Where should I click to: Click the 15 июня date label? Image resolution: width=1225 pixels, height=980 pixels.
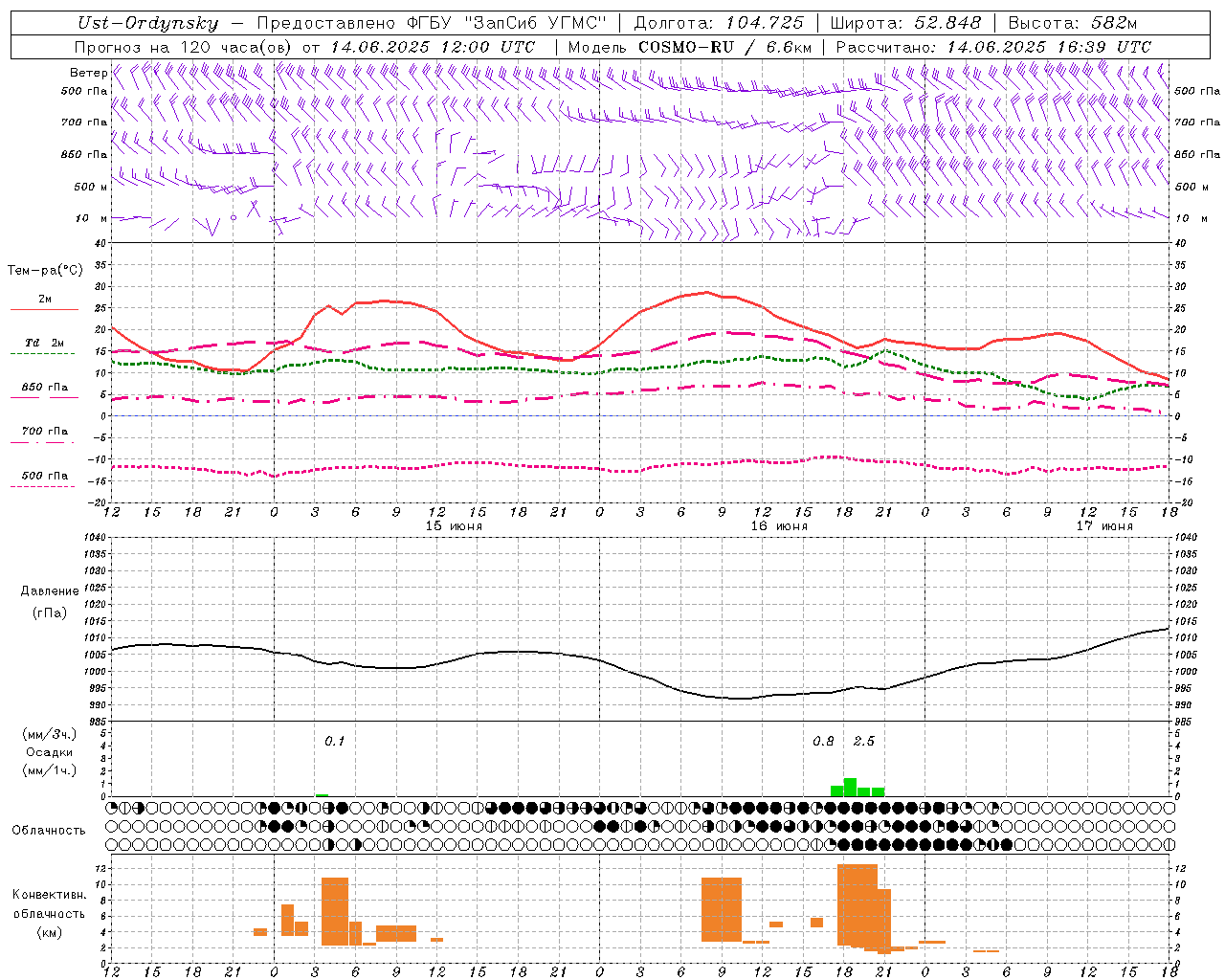(x=454, y=526)
